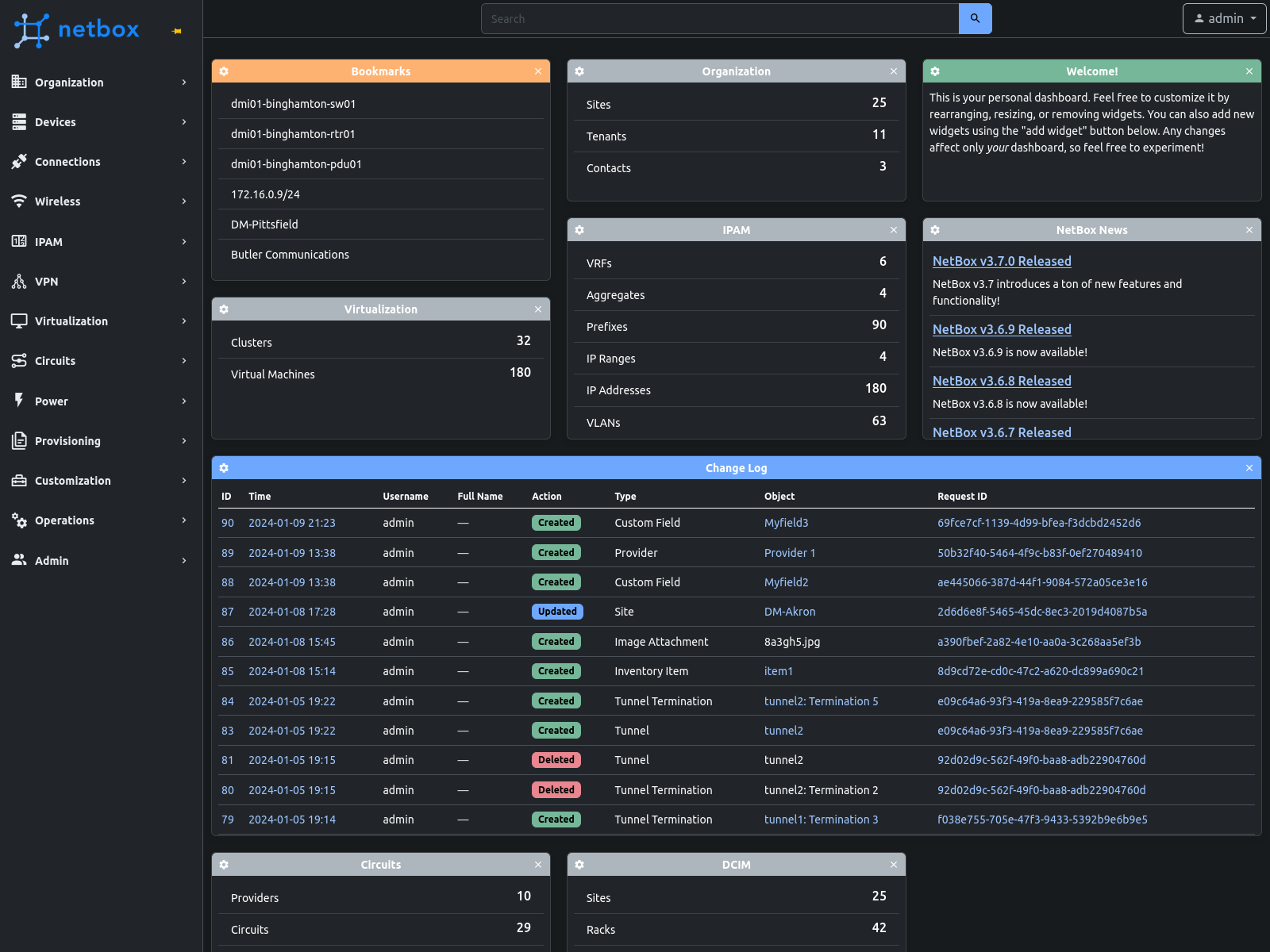
Task: Click inside the search input field
Action: (x=714, y=18)
